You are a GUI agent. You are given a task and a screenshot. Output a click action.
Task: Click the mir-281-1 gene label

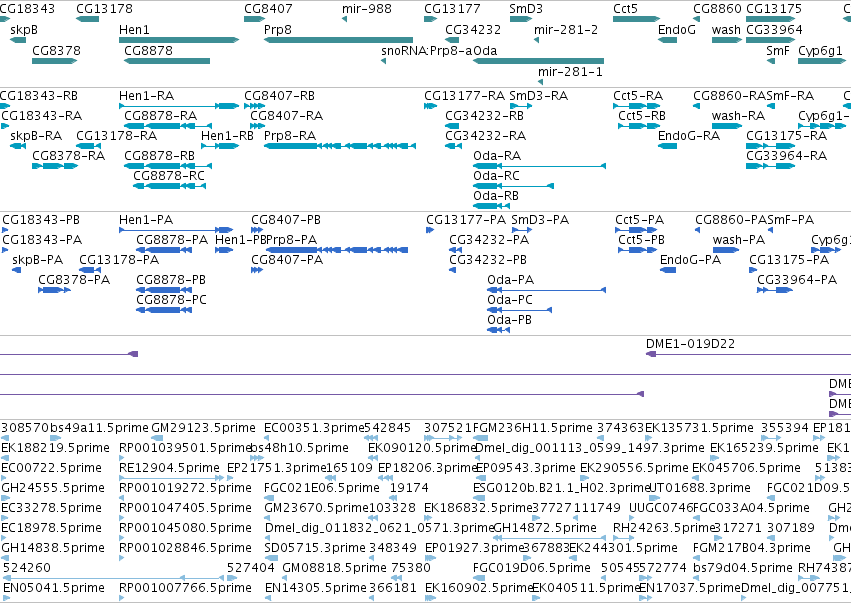click(570, 72)
